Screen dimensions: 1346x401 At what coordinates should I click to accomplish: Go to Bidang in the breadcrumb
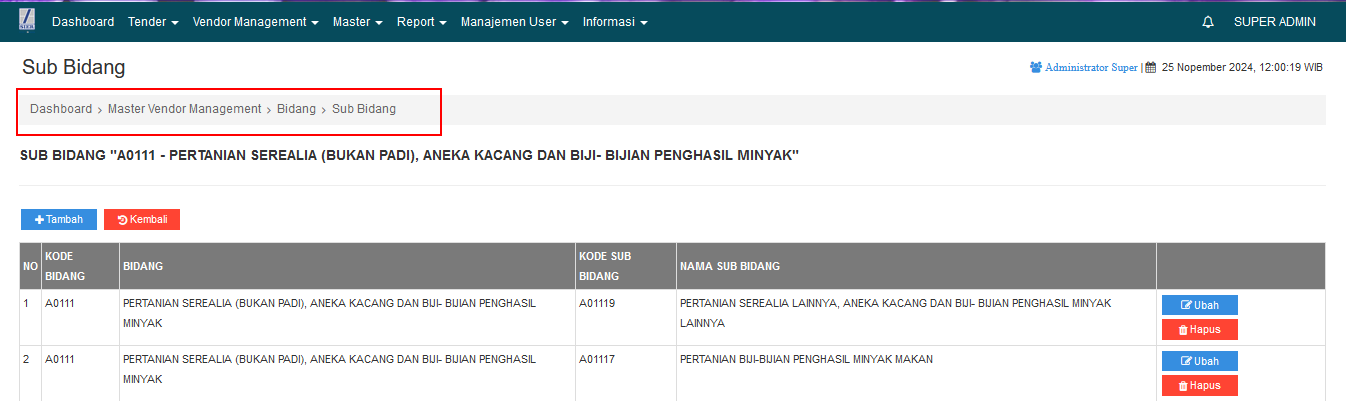point(297,109)
